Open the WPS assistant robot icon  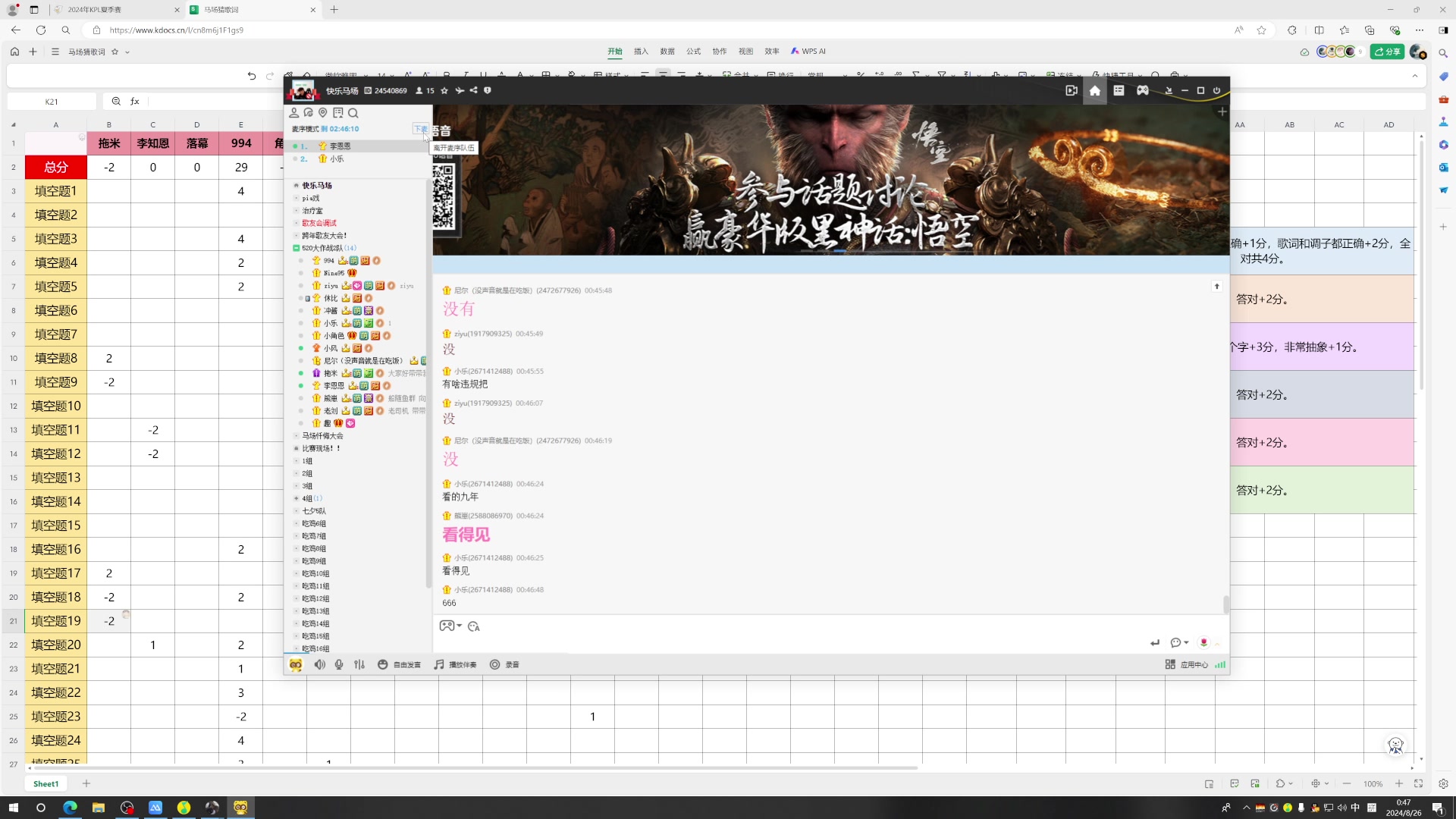[1395, 745]
